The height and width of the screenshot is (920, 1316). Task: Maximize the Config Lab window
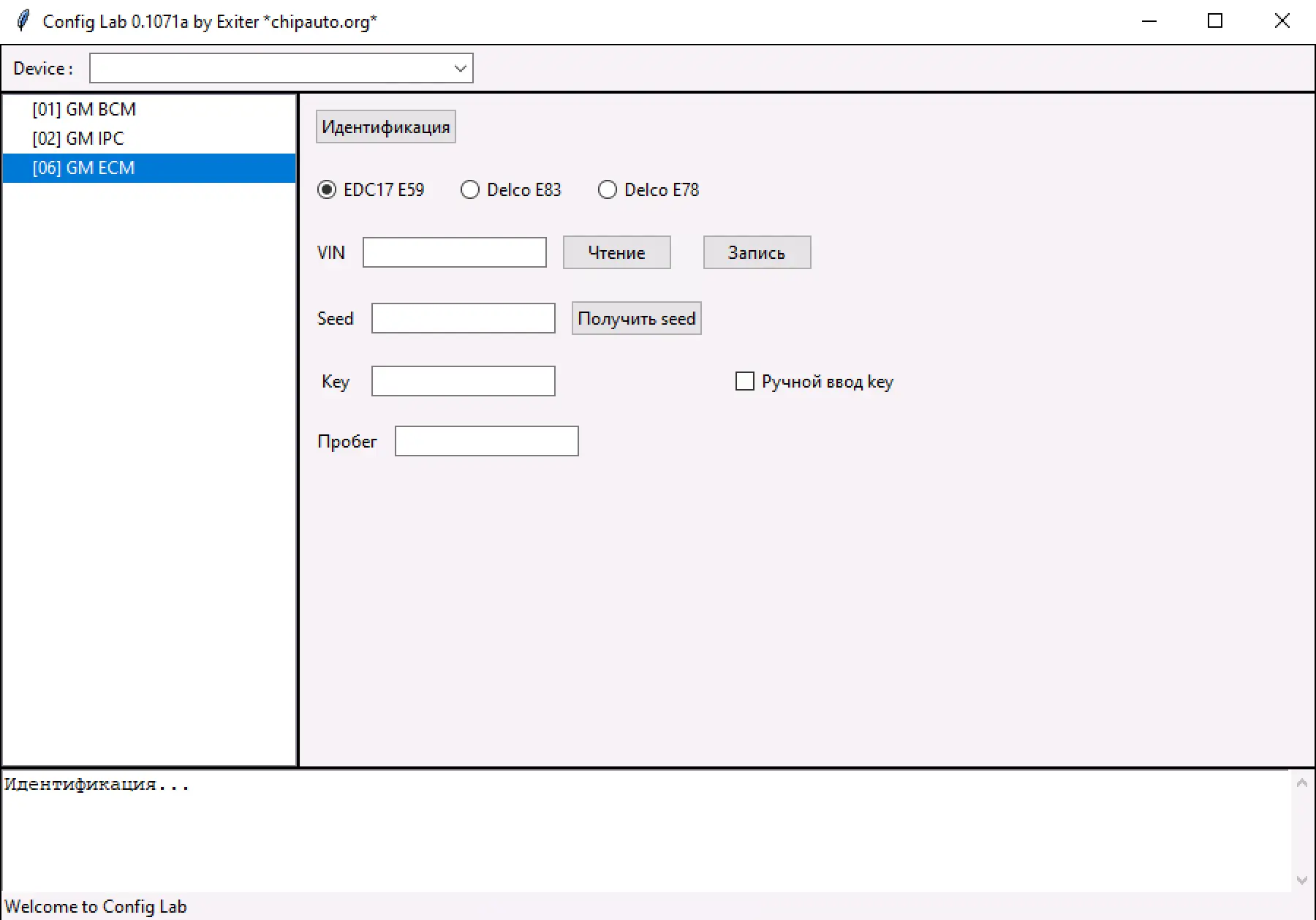[x=1214, y=21]
